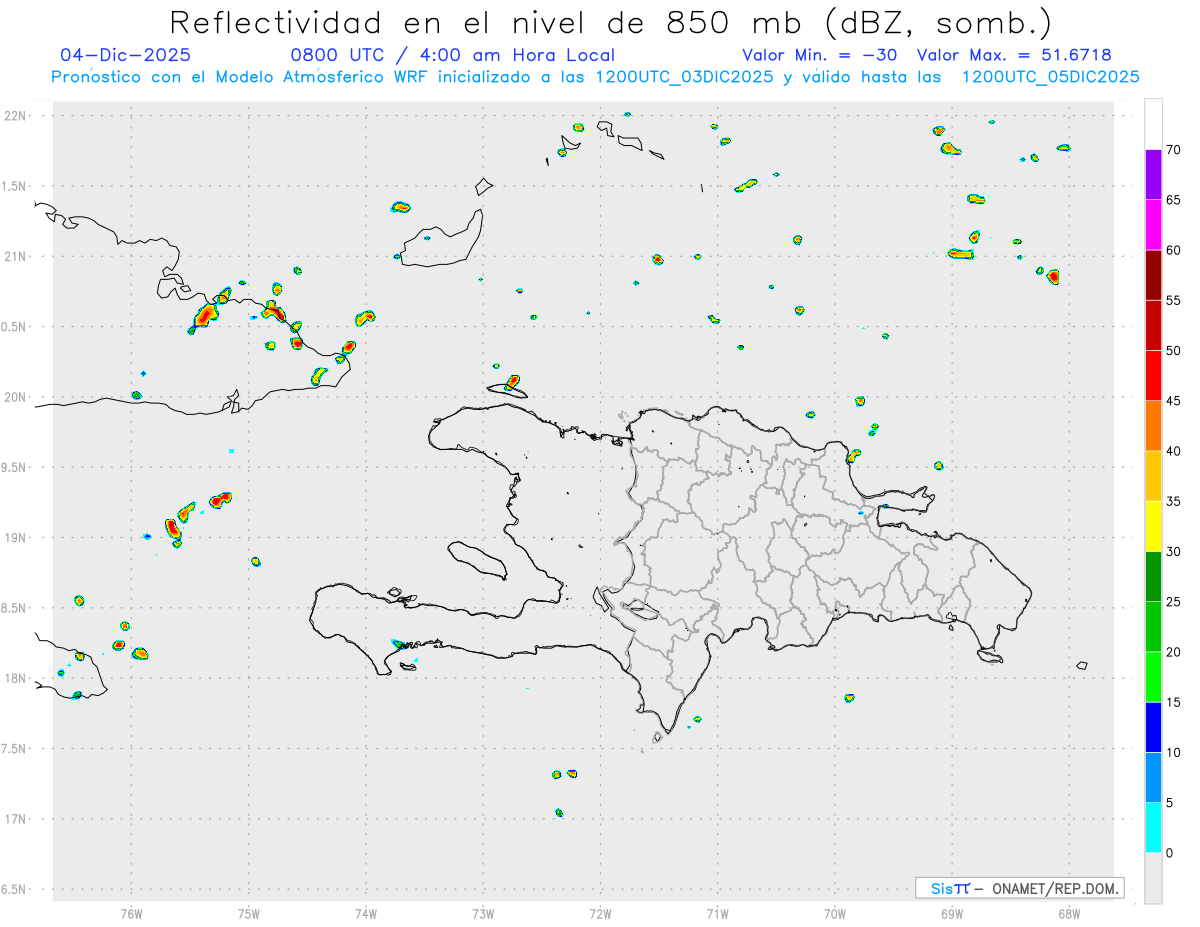Image resolution: width=1200 pixels, height=927 pixels.
Task: Click the magenta 60–65 dBZ legend band
Action: [1153, 224]
